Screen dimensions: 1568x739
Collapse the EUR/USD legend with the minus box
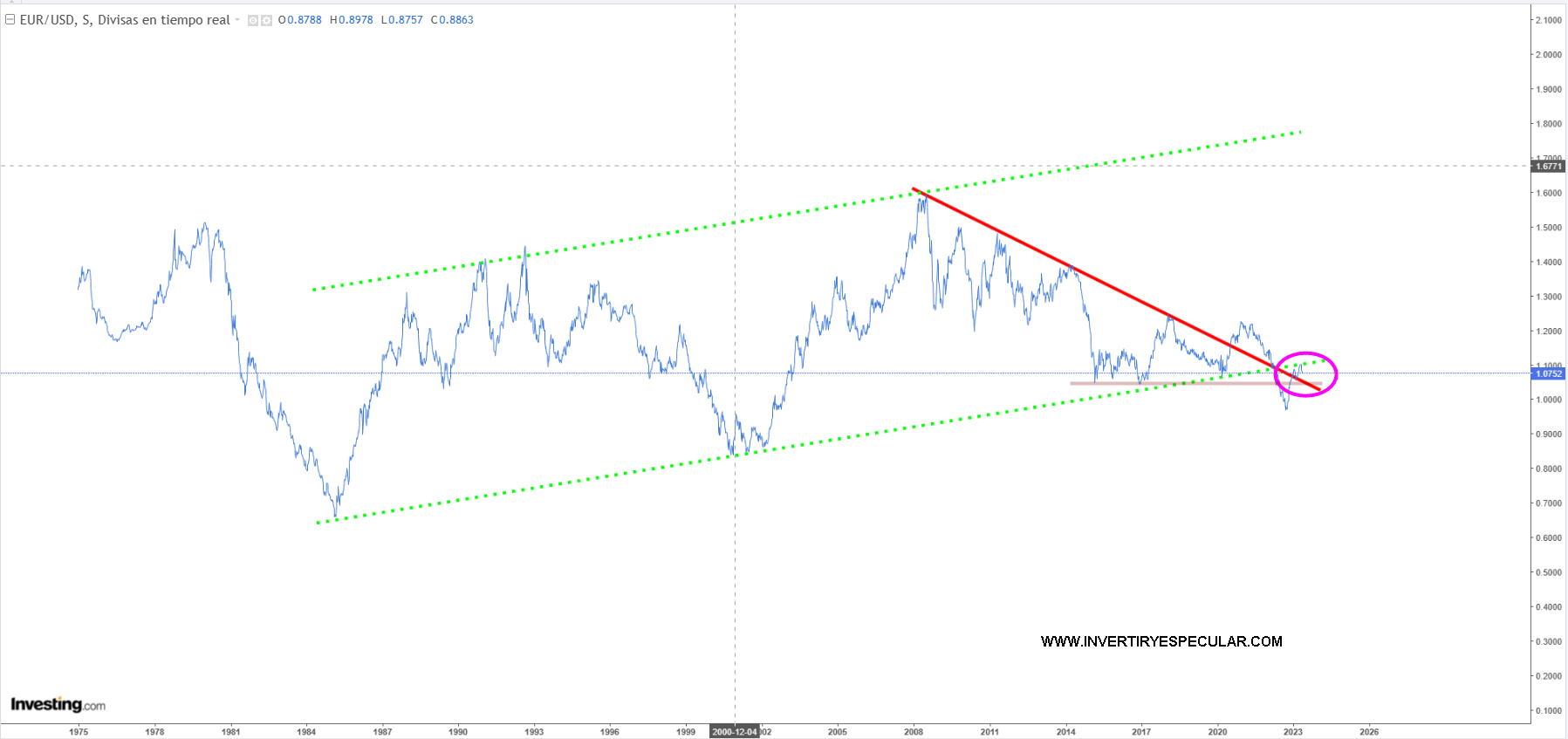[10, 19]
